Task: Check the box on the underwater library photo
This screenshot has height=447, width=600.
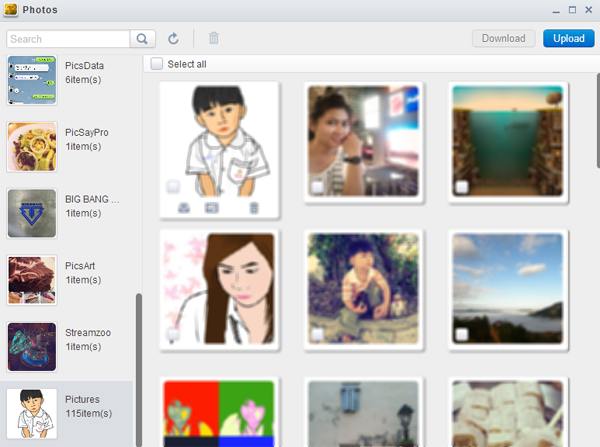Action: click(462, 187)
